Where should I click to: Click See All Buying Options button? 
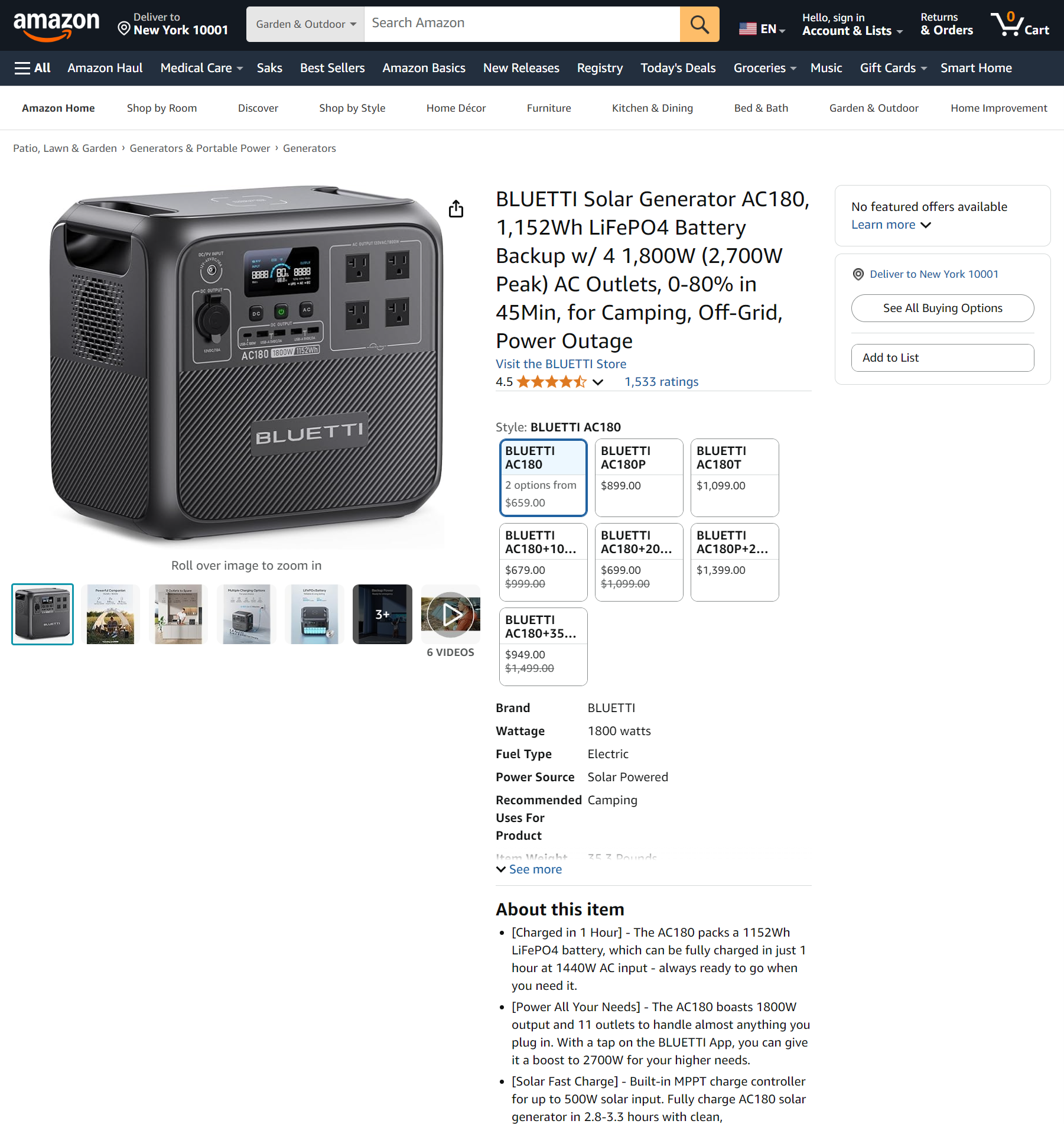pos(942,308)
